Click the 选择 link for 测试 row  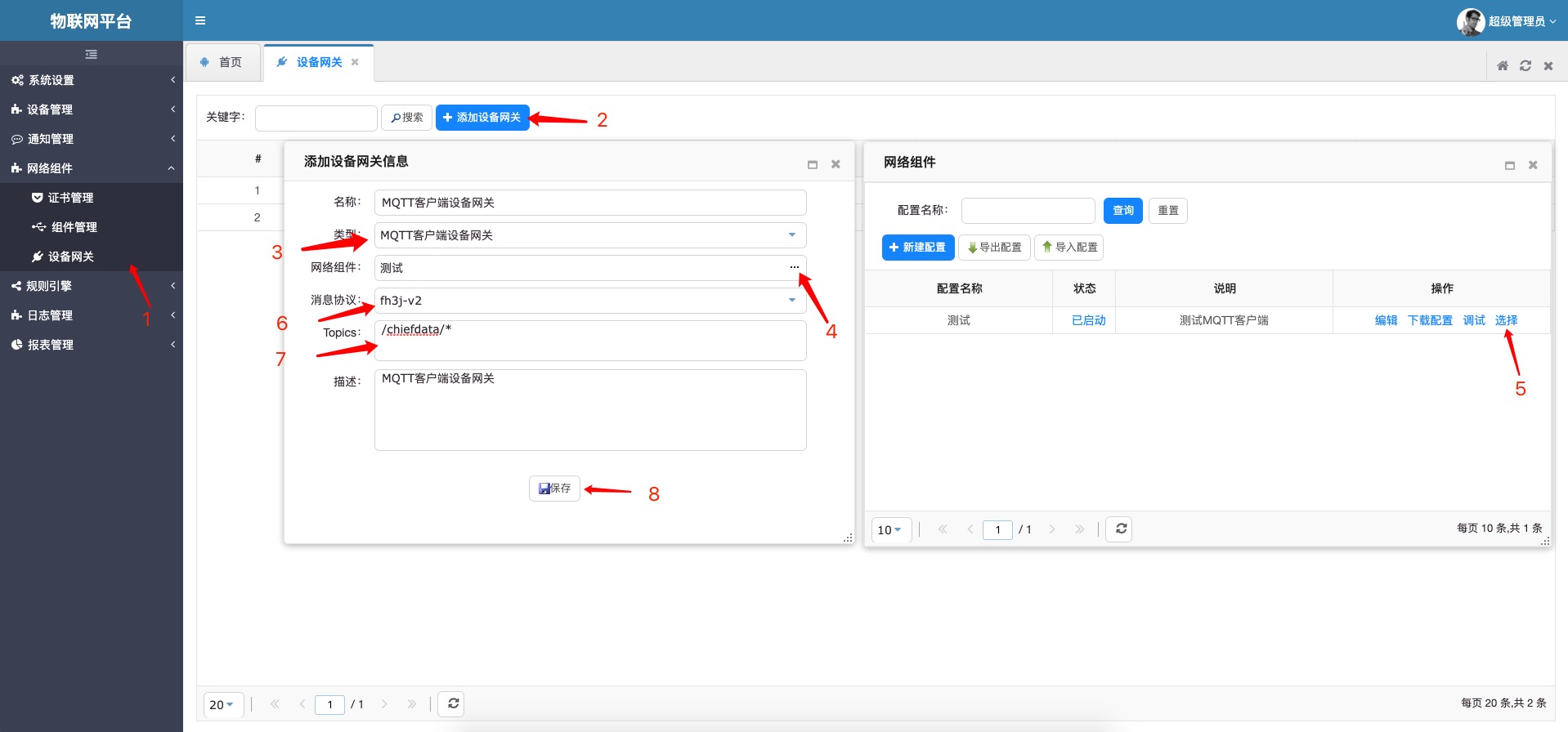1506,320
